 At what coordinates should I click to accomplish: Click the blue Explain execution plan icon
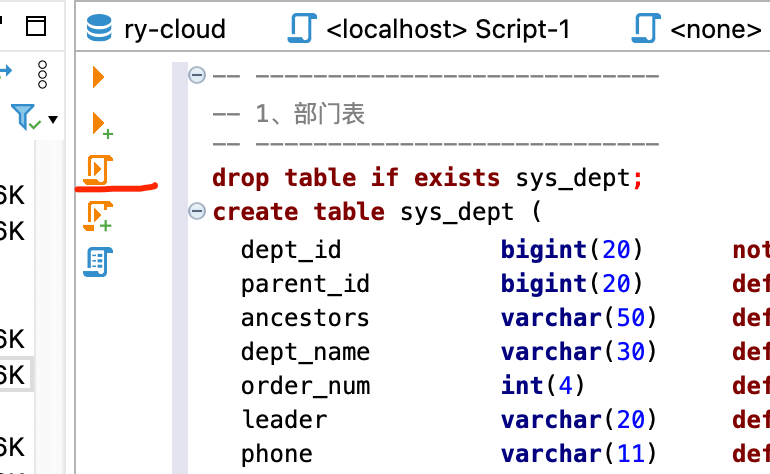[x=98, y=262]
